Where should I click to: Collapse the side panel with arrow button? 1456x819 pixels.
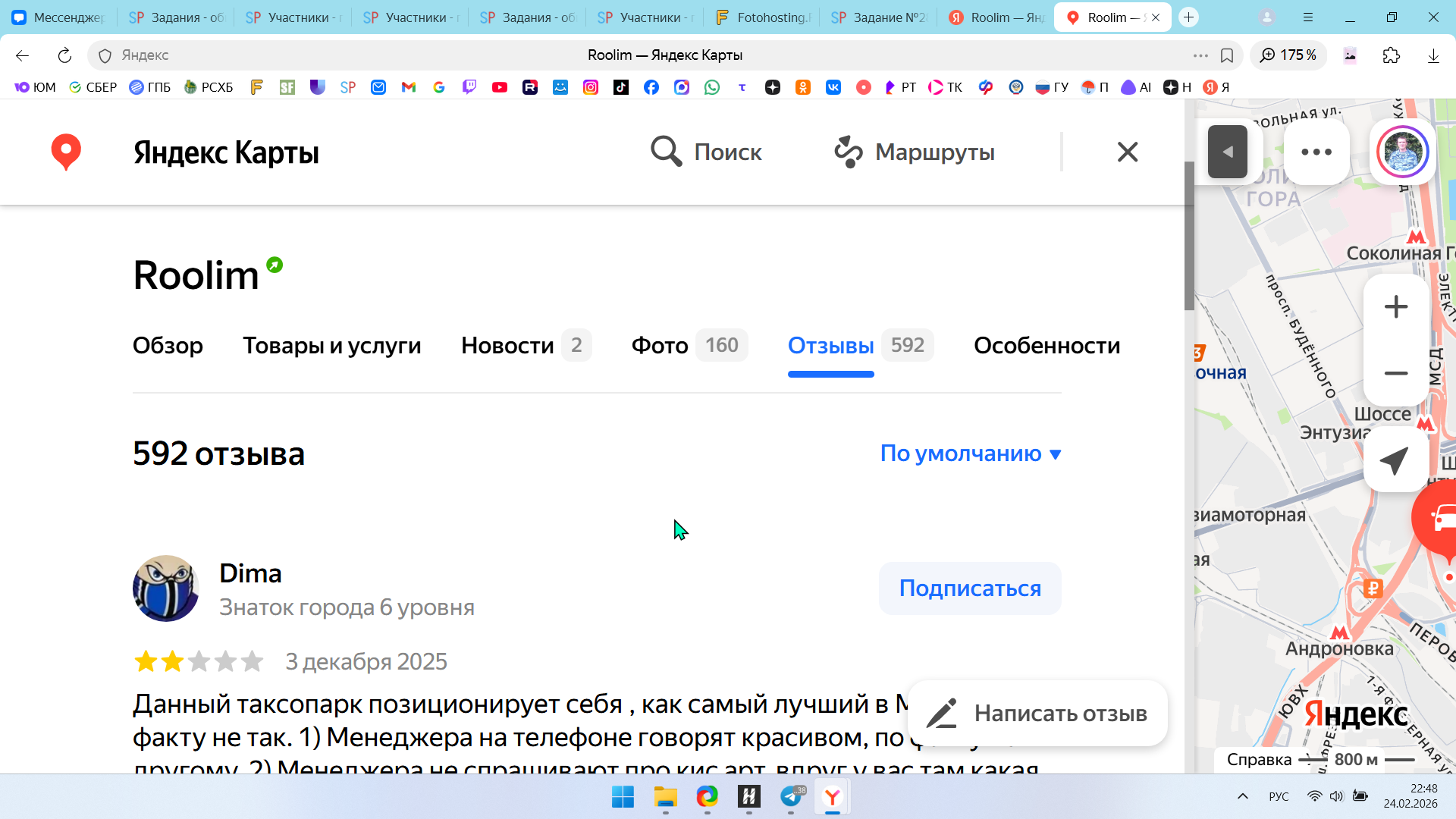tap(1227, 152)
